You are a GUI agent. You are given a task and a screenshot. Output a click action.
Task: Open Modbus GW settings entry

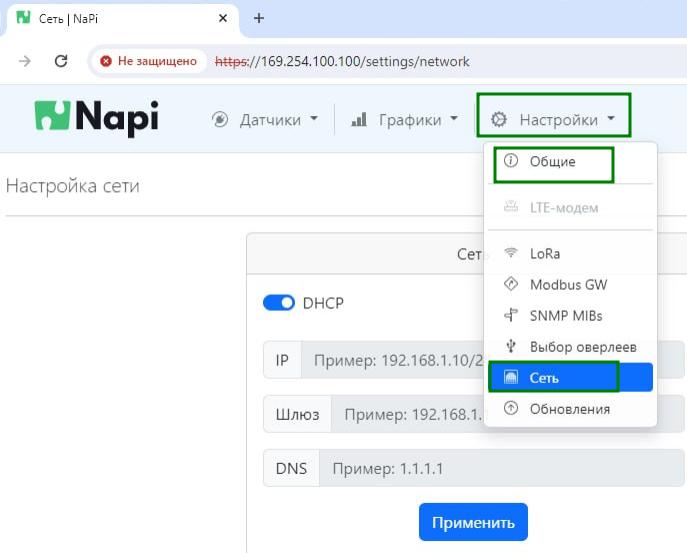570,285
